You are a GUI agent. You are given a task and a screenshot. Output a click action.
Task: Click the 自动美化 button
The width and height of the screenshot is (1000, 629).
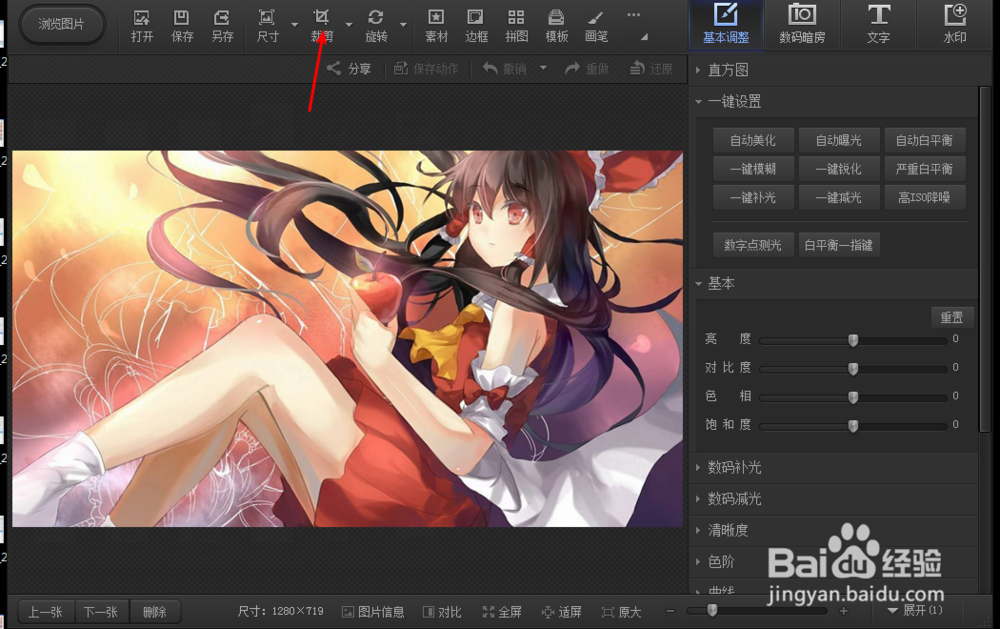753,140
